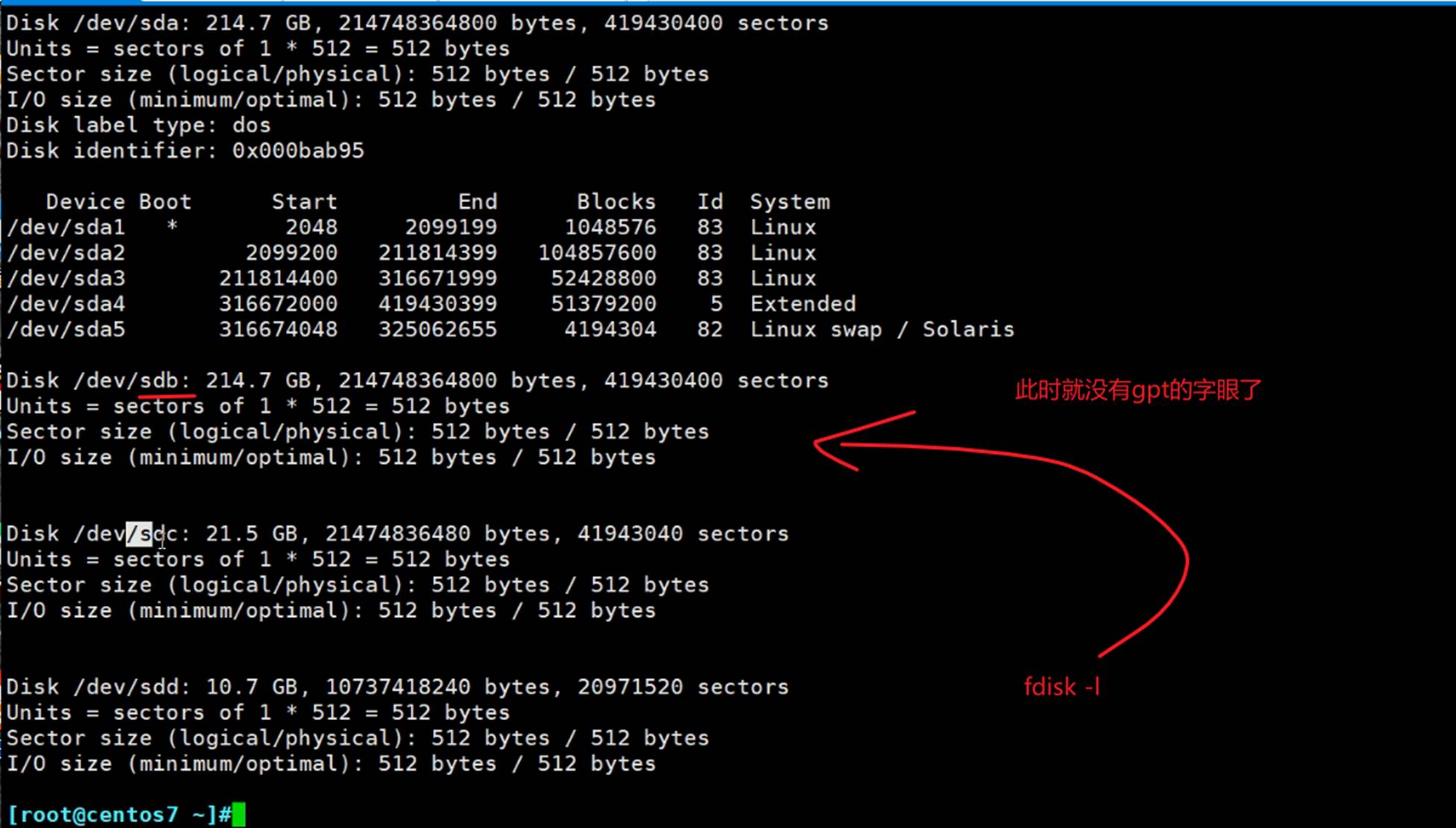Click the 21.5 GB size of sdc
This screenshot has width=1456, height=828.
click(251, 534)
